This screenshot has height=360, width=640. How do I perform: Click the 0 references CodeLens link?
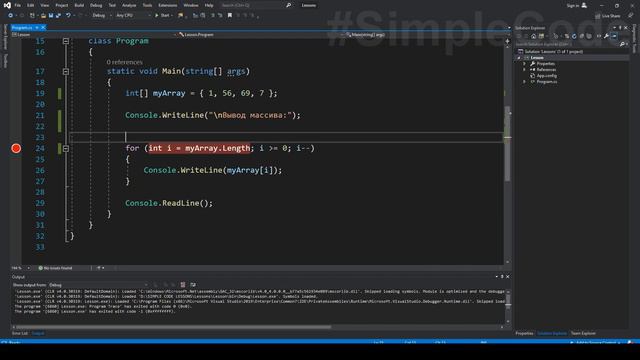pos(124,62)
